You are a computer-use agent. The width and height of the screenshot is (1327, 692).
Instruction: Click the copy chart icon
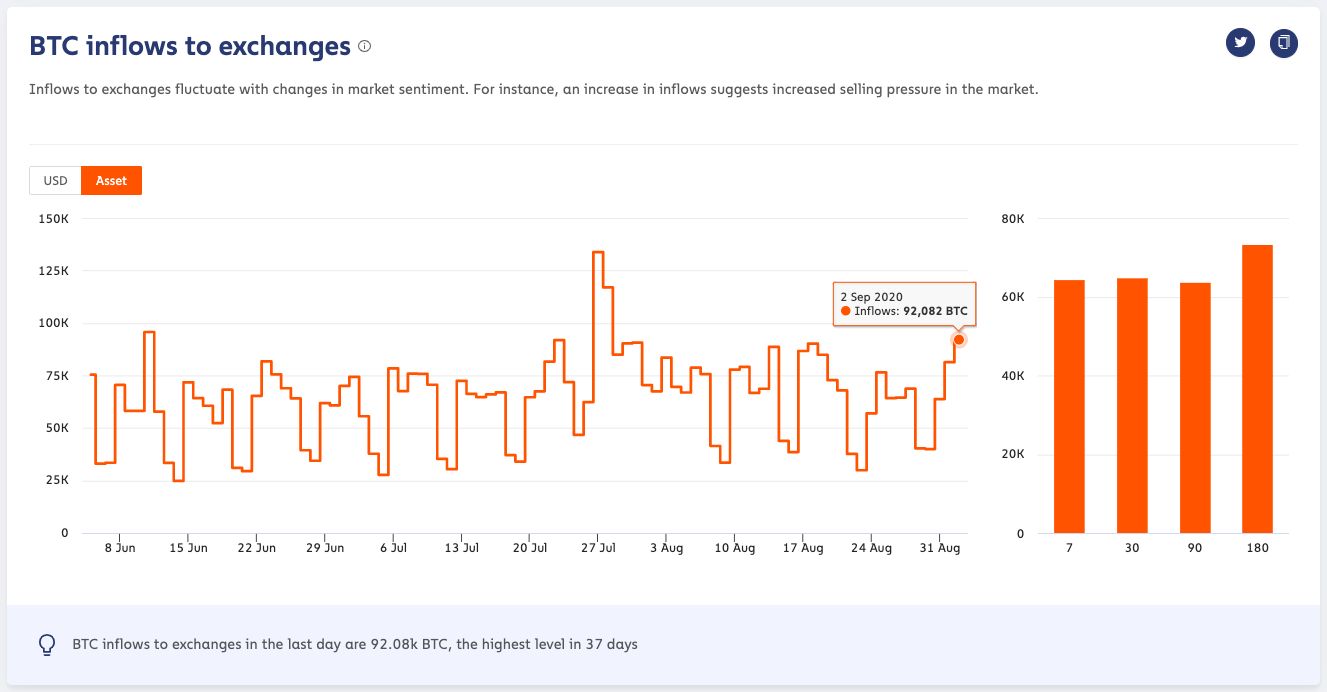tap(1283, 43)
